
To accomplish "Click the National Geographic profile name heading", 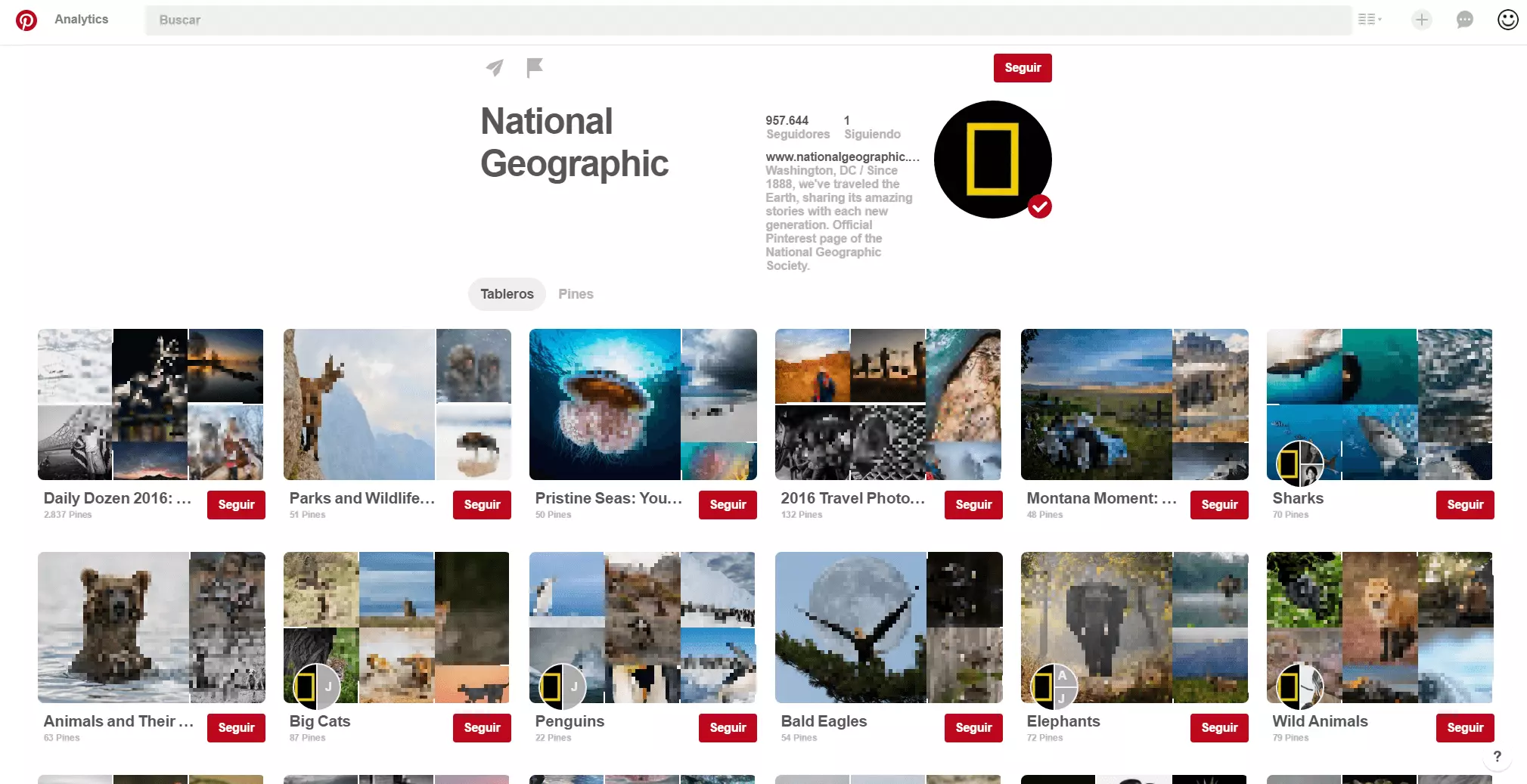I will pyautogui.click(x=574, y=142).
